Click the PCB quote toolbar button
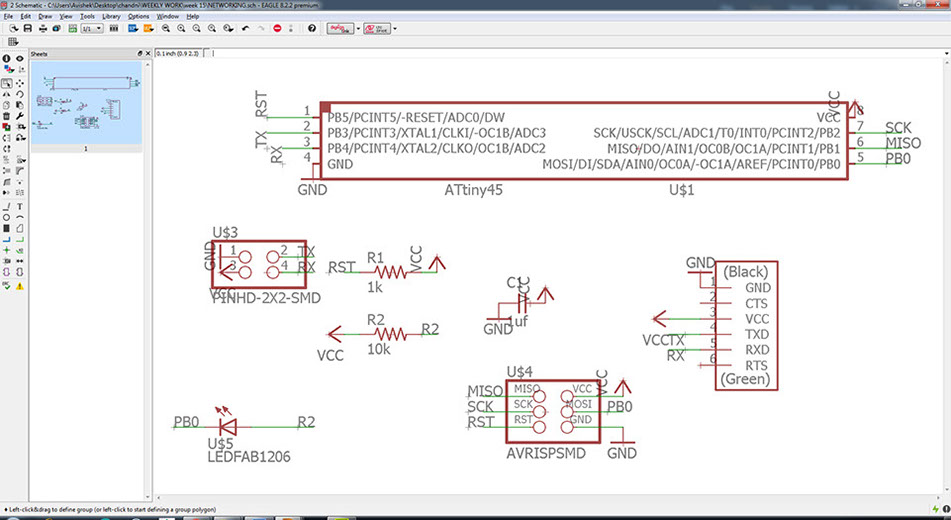This screenshot has height=520, width=951. (377, 29)
